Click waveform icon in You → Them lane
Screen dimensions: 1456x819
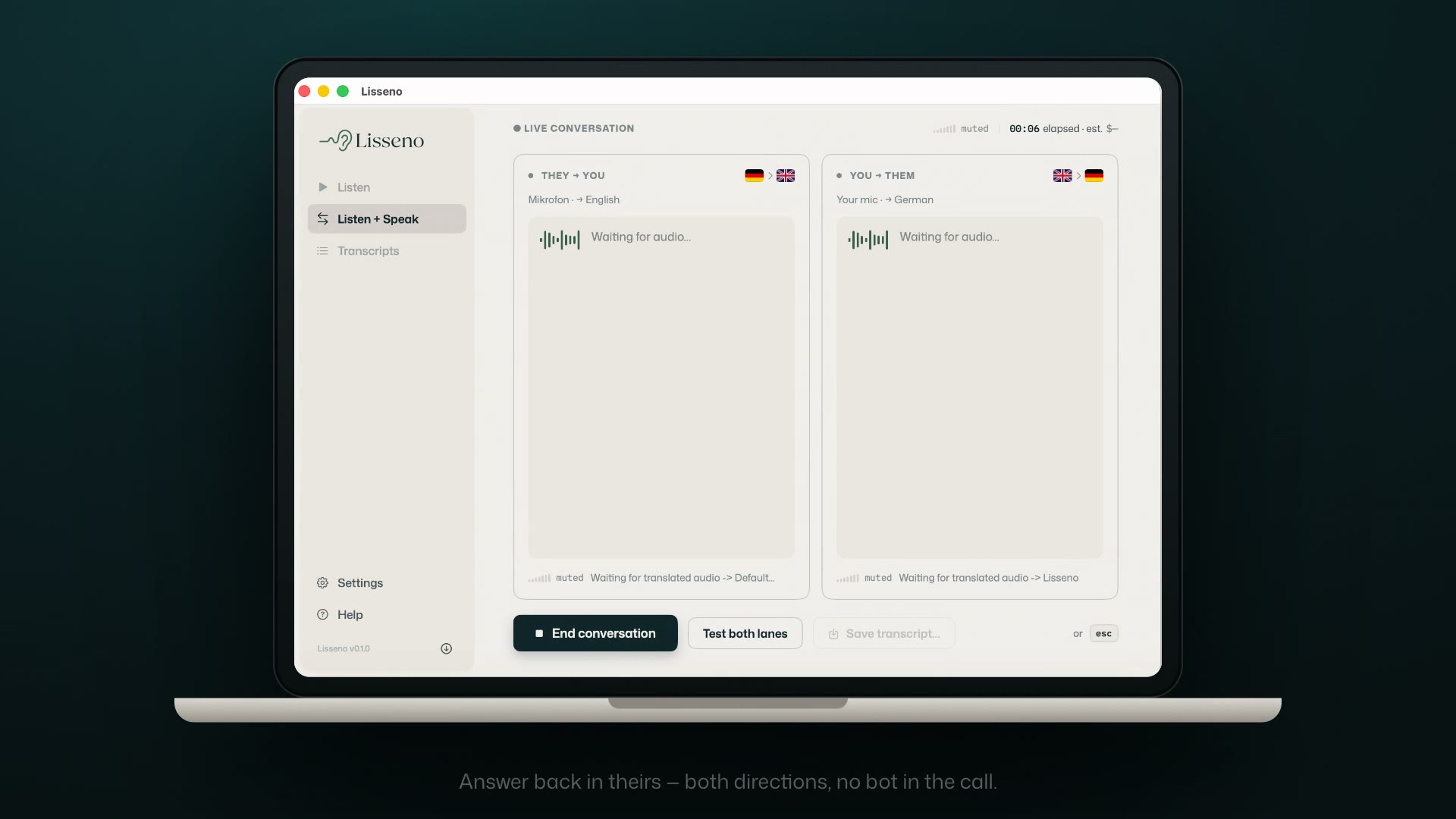tap(868, 240)
